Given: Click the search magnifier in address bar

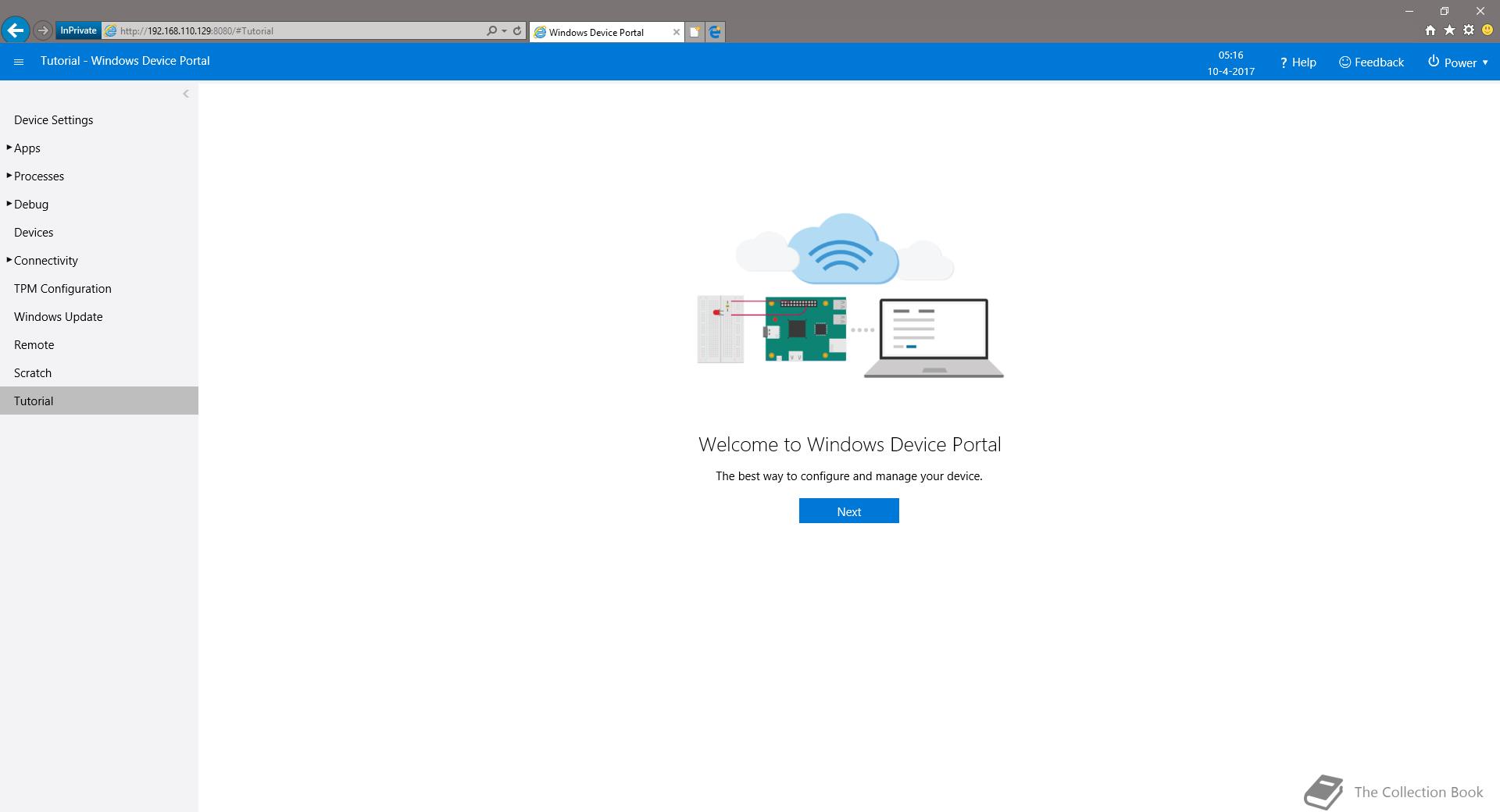Looking at the screenshot, I should (491, 31).
